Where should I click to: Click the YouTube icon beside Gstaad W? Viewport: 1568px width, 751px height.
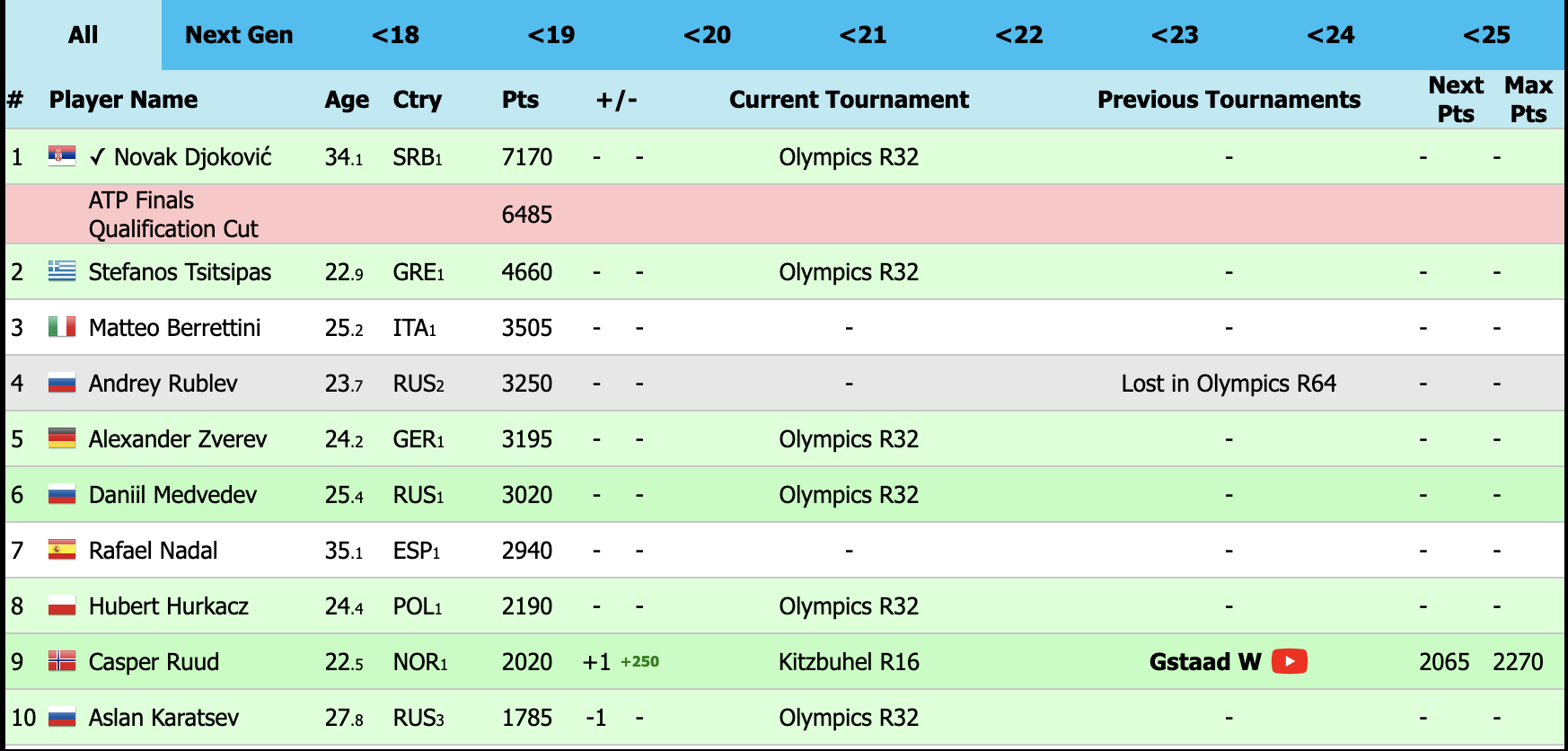coord(1289,661)
